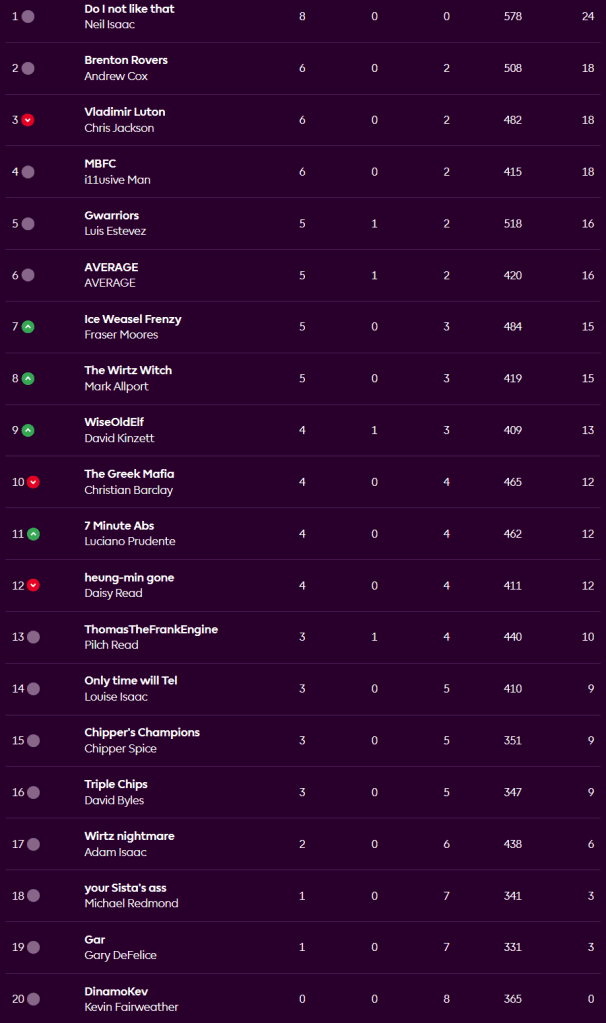Click grey no-change icon beside ThomasTheFrankEngine

coord(33,637)
